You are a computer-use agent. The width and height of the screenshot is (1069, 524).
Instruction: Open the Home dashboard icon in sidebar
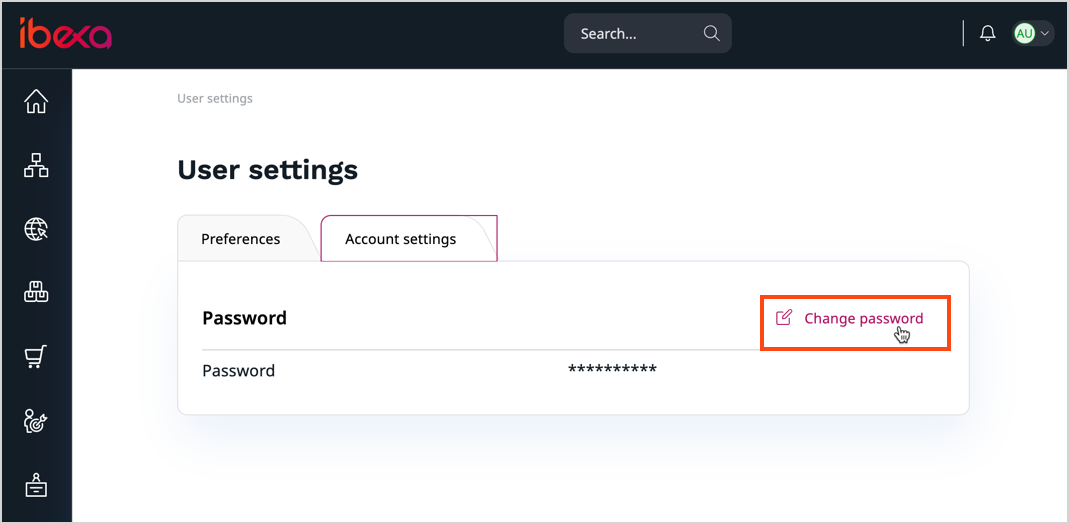point(36,102)
